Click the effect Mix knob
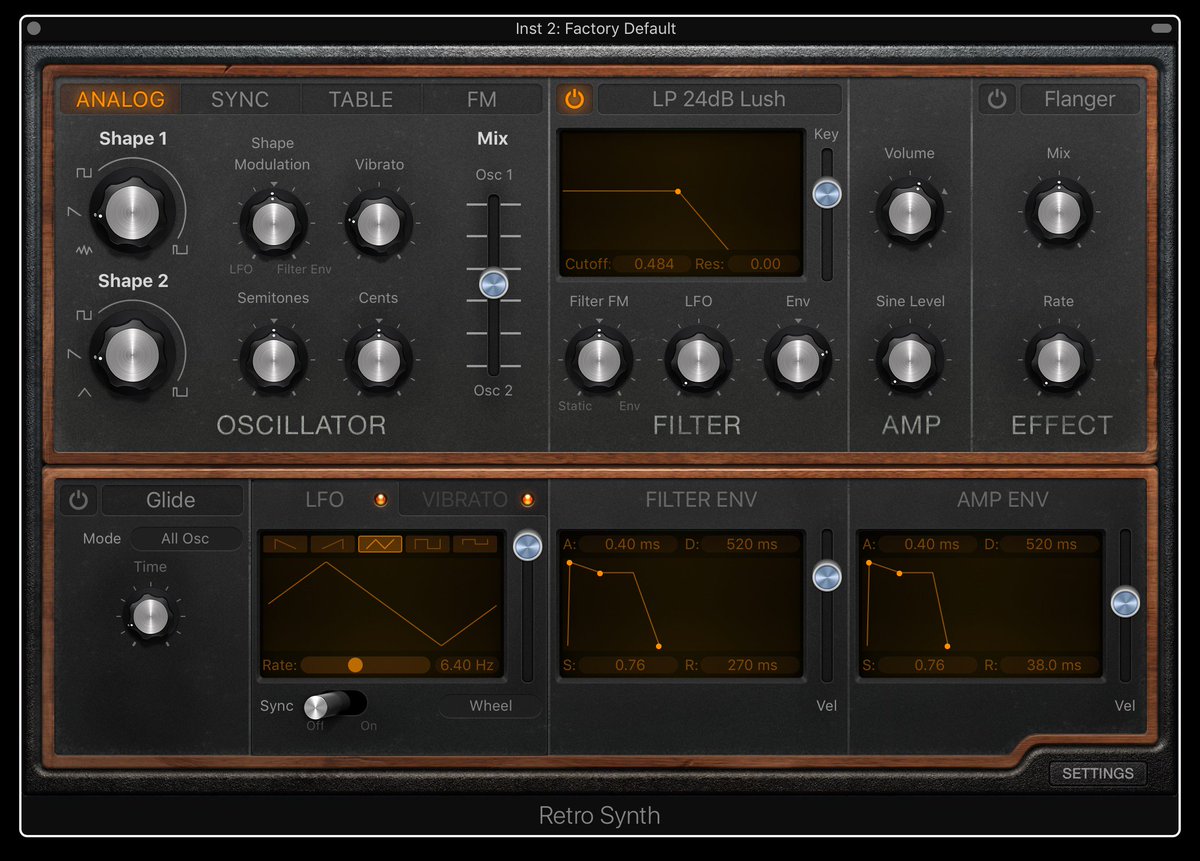The image size is (1200, 861). click(x=1058, y=212)
